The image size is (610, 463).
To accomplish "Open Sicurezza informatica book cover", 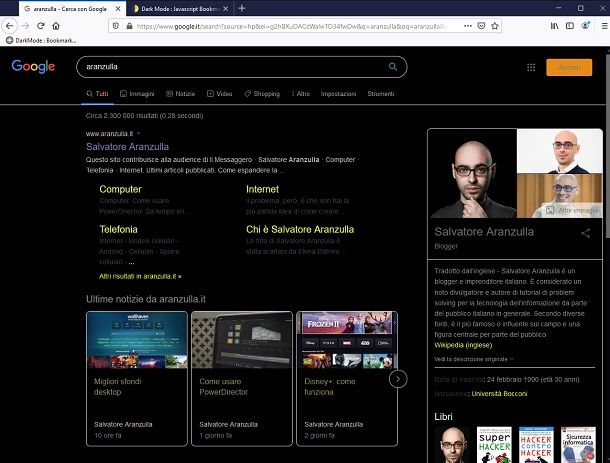I will pos(578,445).
